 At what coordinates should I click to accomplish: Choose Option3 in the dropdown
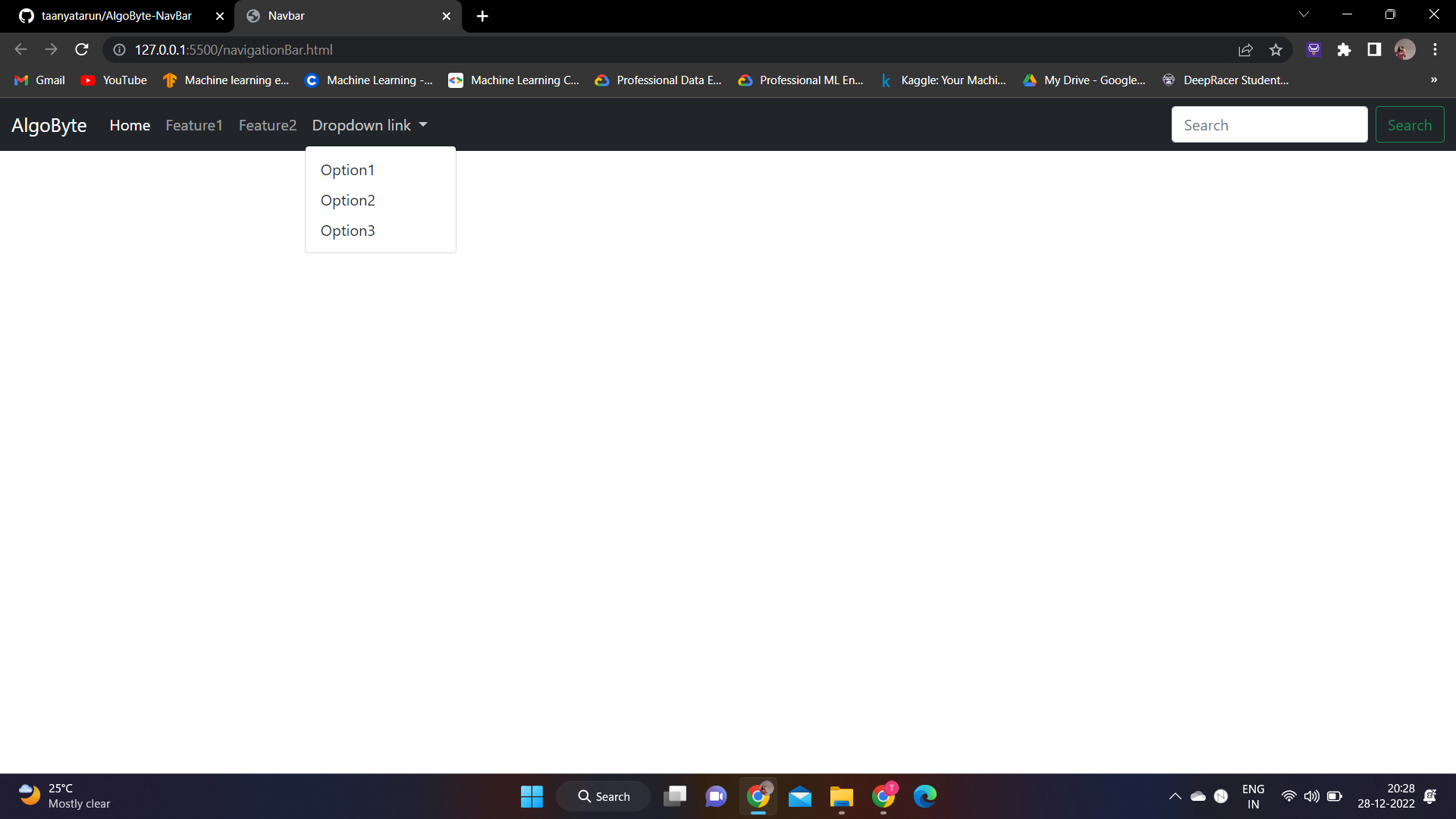point(347,231)
